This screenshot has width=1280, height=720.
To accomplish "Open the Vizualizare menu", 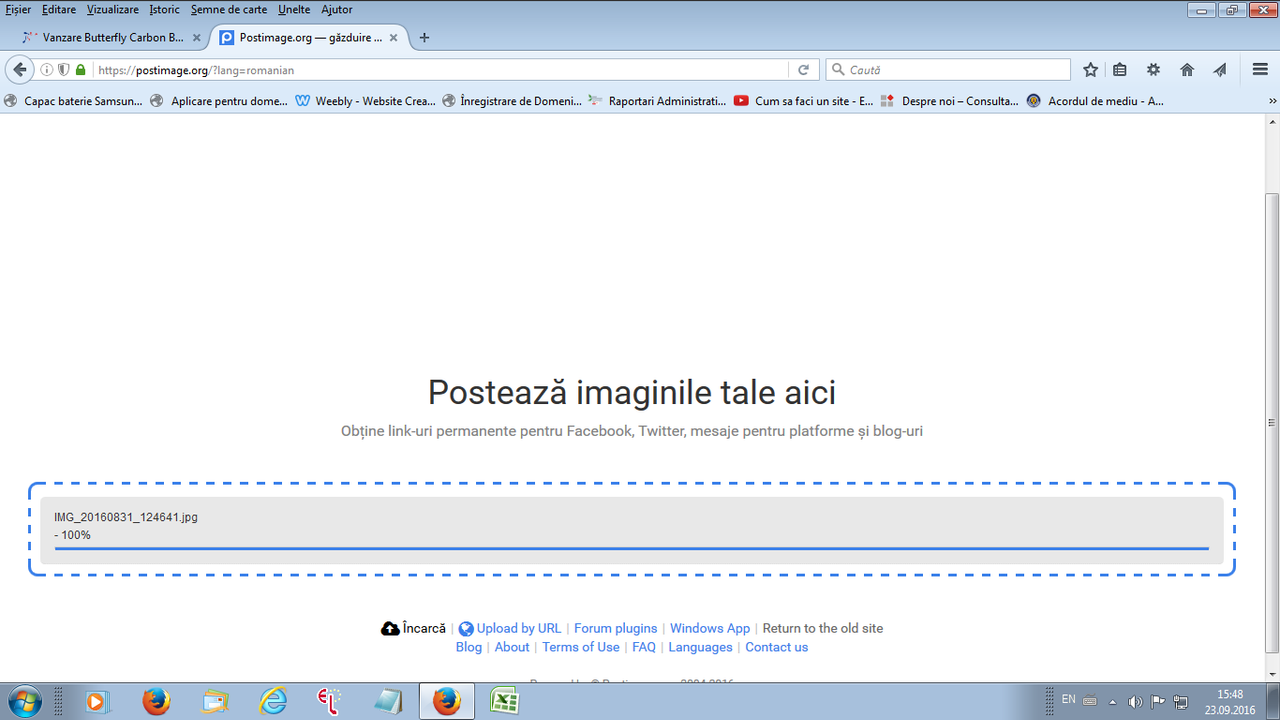I will (113, 9).
